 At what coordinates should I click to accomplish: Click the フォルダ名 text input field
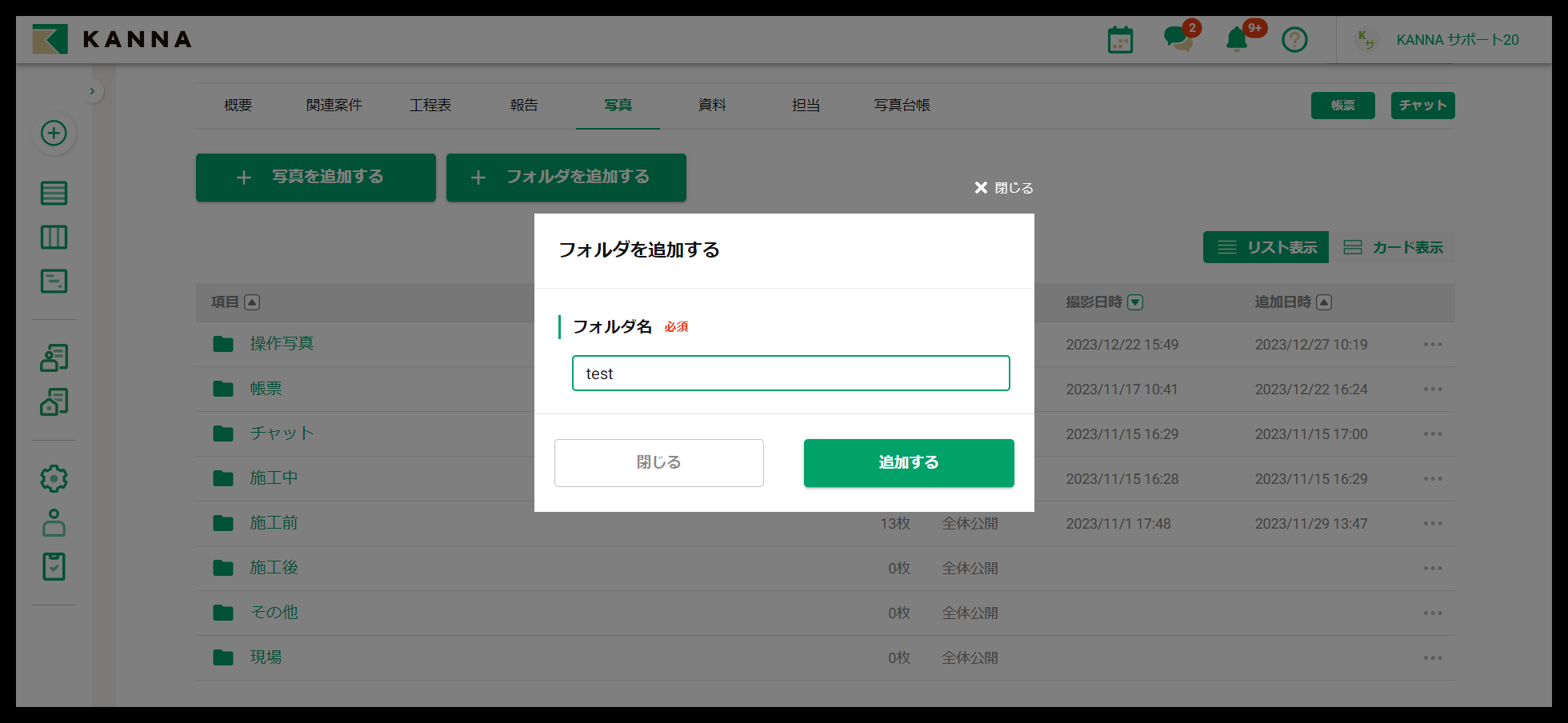(x=790, y=373)
